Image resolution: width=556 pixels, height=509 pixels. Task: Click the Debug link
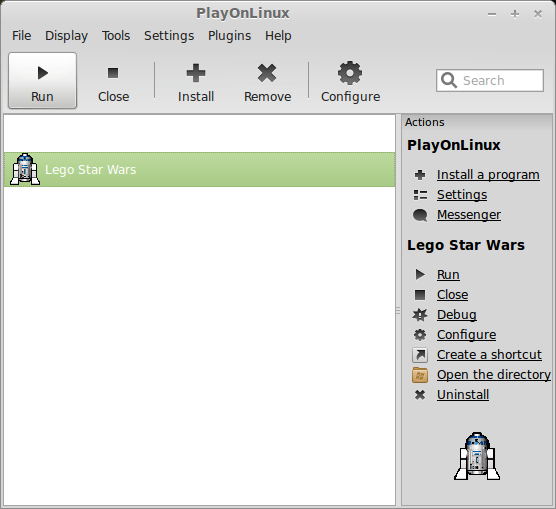tap(456, 315)
